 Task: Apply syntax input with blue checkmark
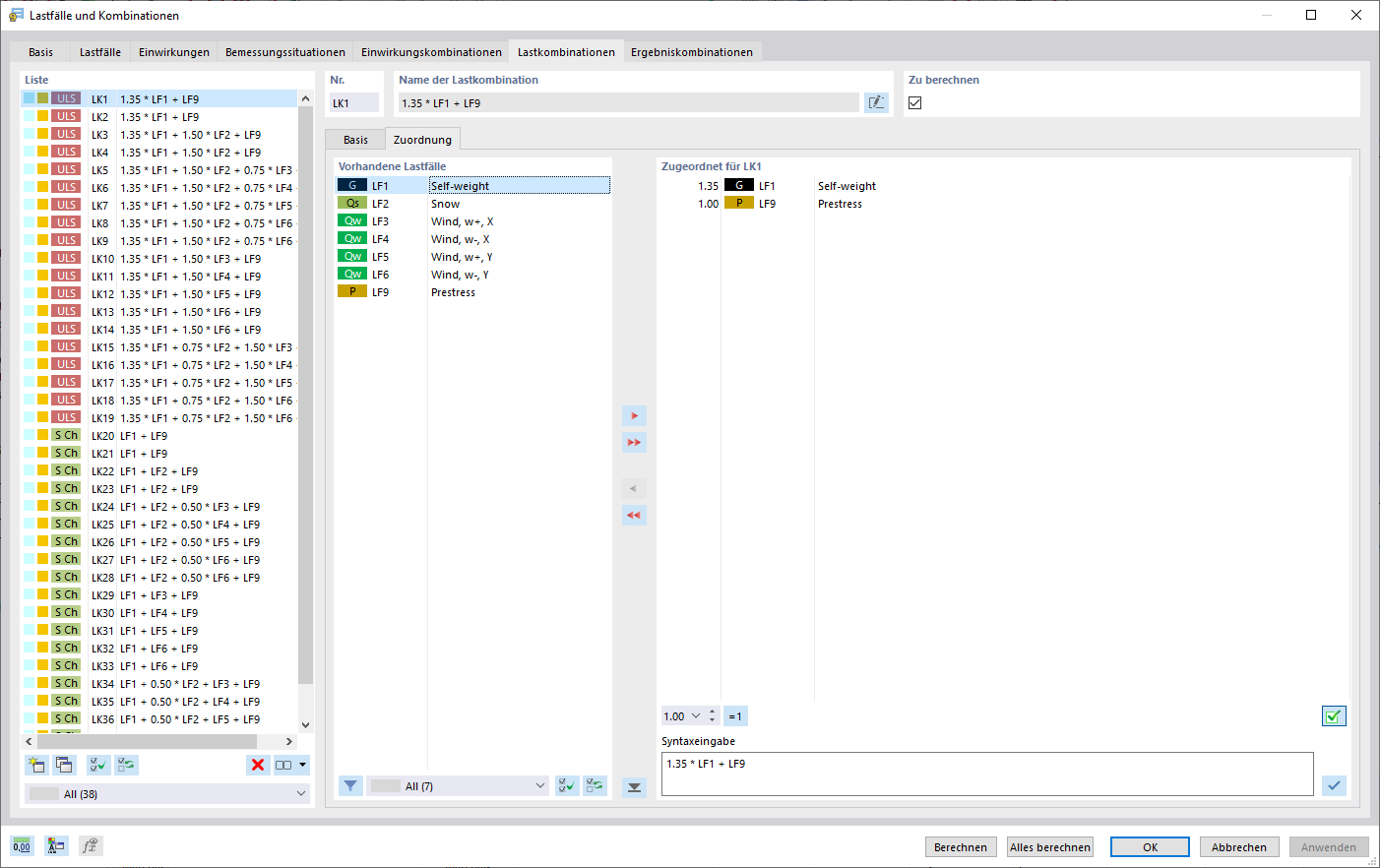(x=1334, y=785)
